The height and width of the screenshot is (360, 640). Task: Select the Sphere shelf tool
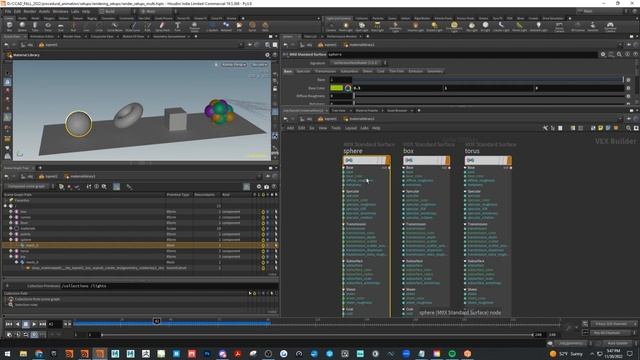[22, 27]
